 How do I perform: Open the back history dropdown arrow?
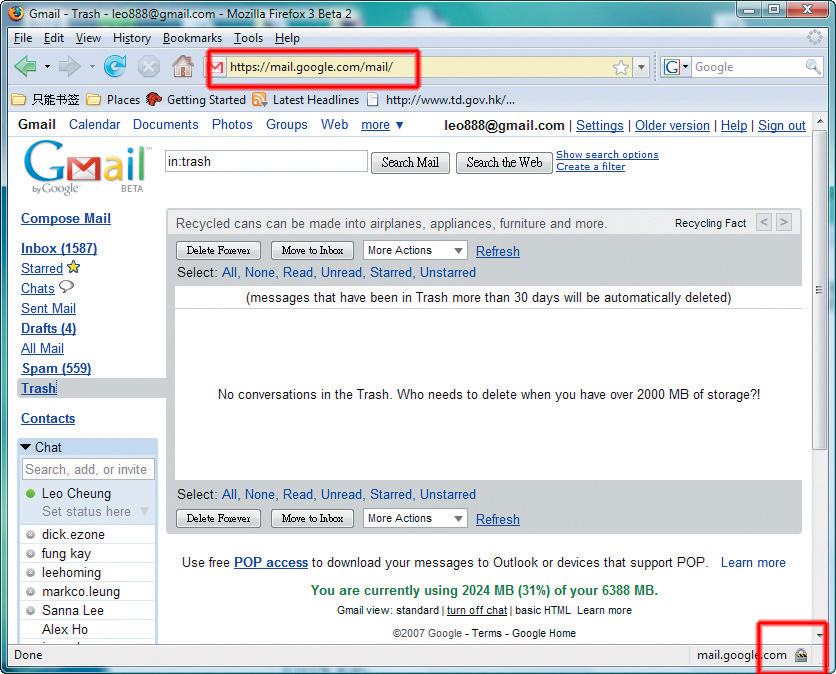[47, 67]
